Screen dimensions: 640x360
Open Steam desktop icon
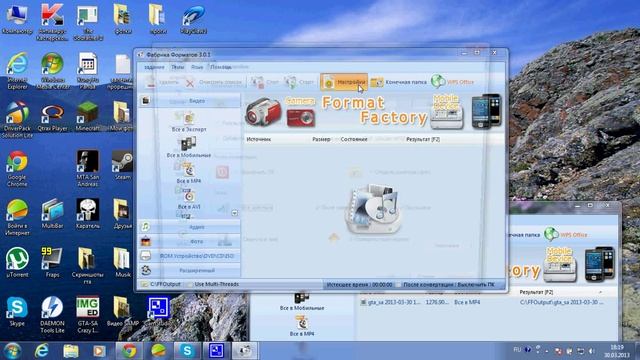[x=122, y=166]
